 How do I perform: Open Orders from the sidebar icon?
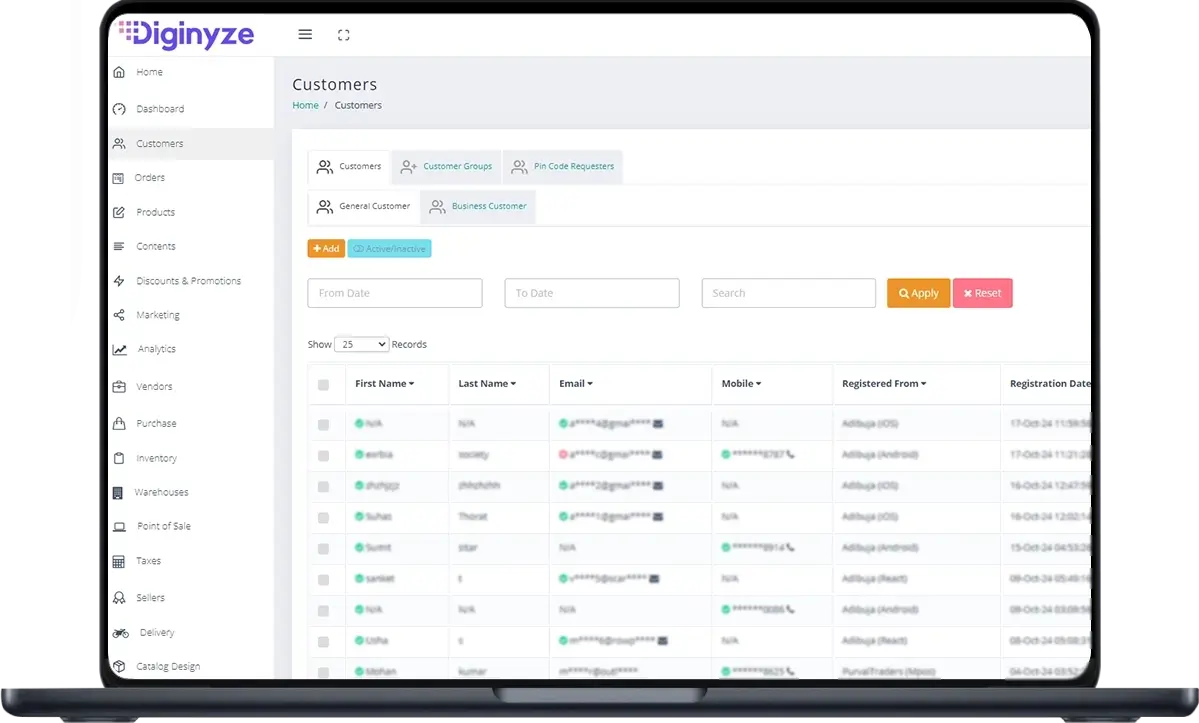[x=118, y=178]
